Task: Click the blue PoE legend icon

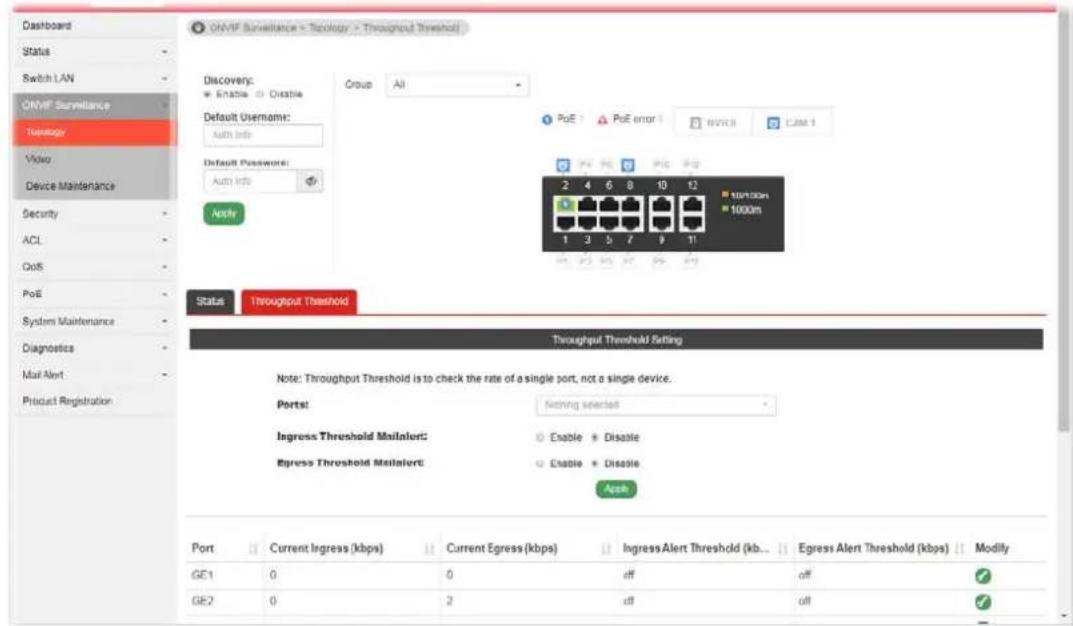Action: 547,120
